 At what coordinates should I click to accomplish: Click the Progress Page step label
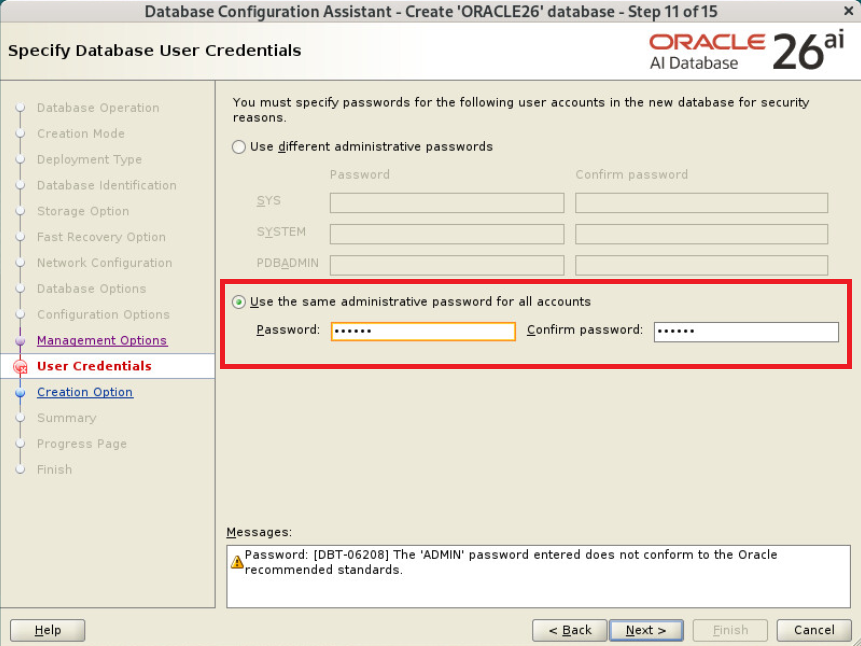point(82,444)
